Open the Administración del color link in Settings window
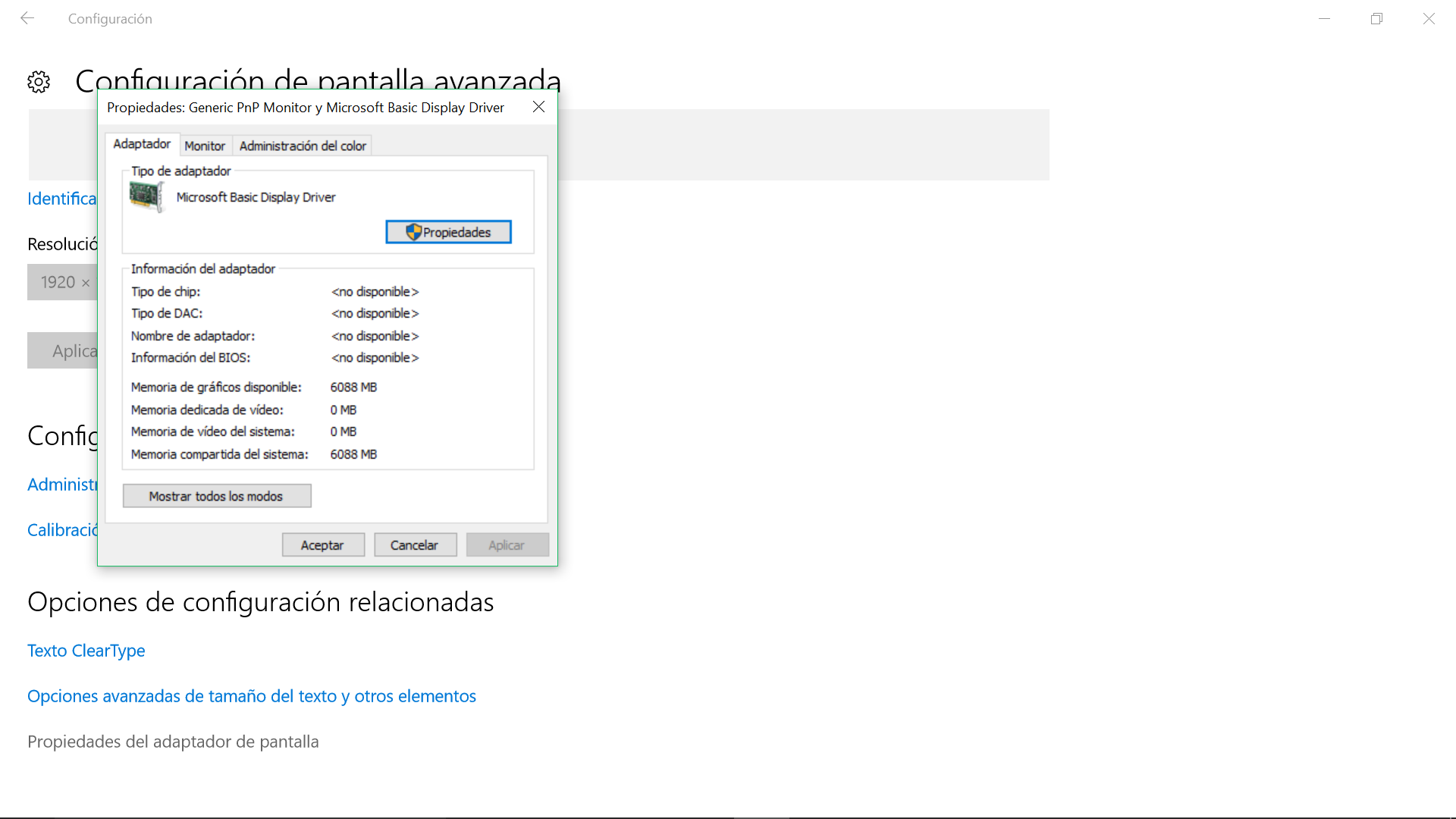Image resolution: width=1456 pixels, height=819 pixels. coord(62,485)
